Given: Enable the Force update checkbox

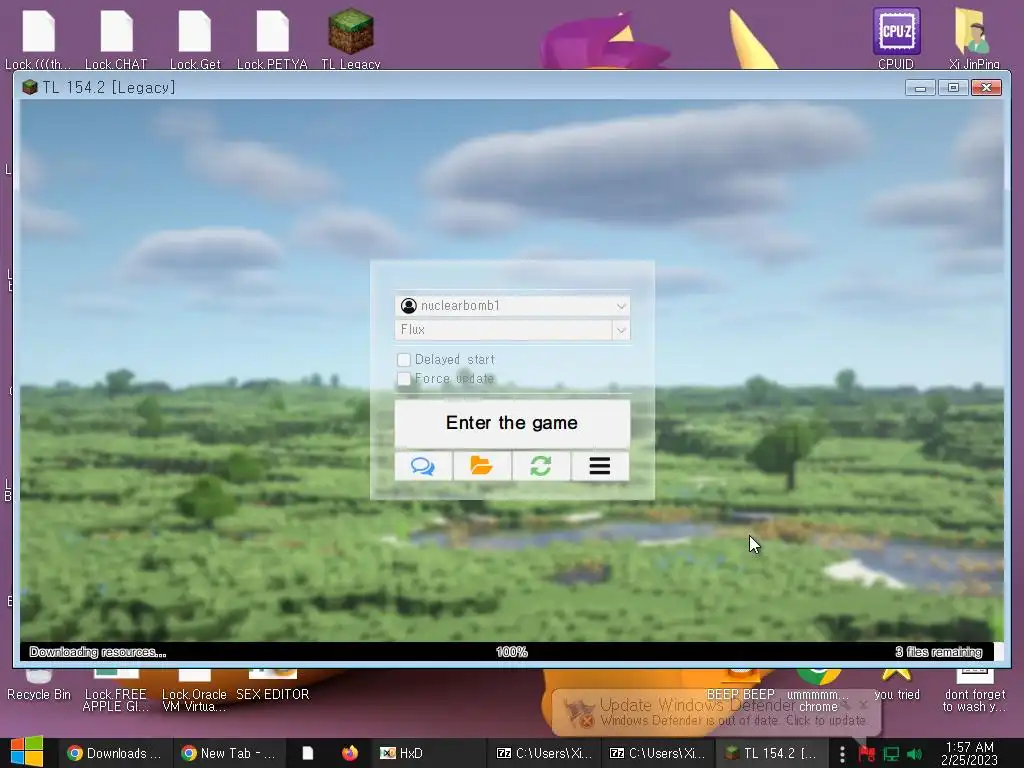Looking at the screenshot, I should [404, 379].
